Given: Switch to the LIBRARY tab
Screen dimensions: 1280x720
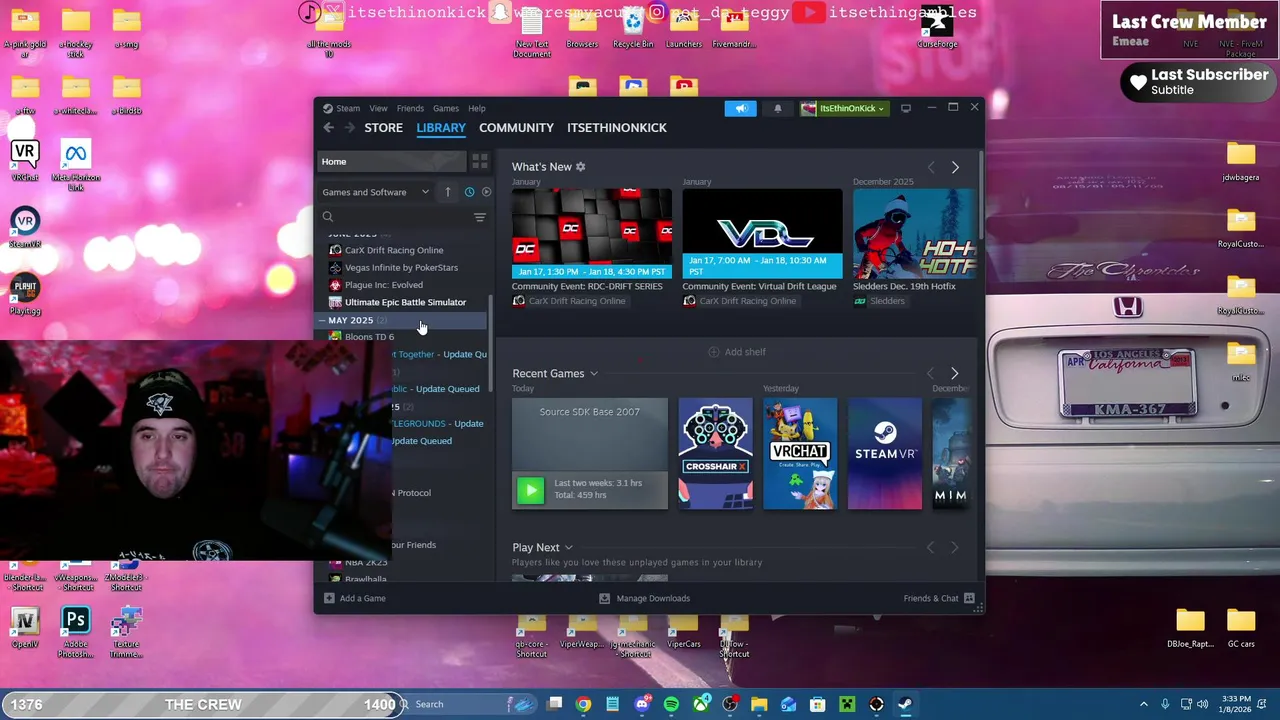Looking at the screenshot, I should click(x=441, y=127).
